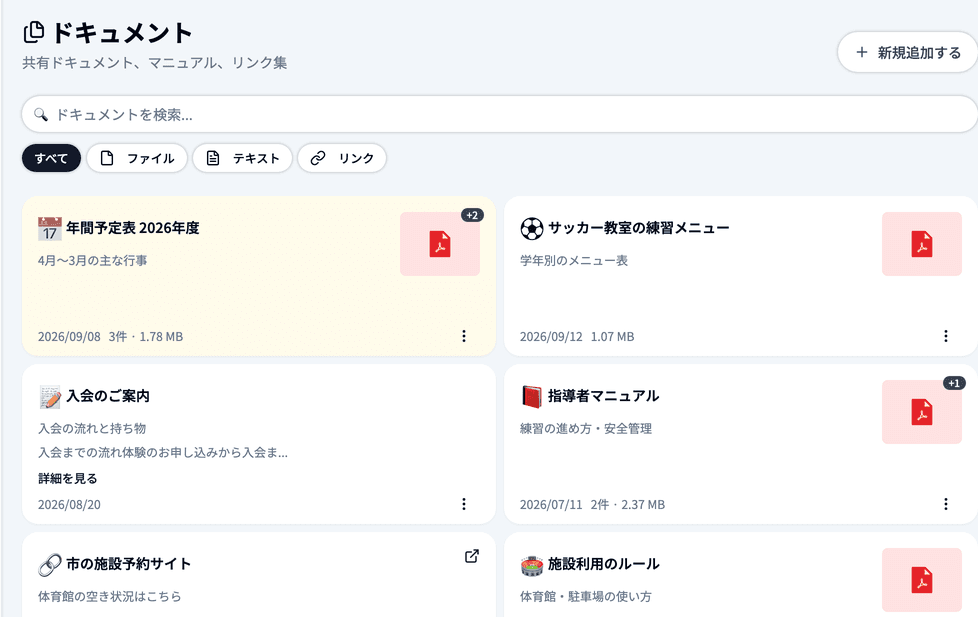
Task: Click the description 4月〜3月の主な行事
Action: click(92, 261)
